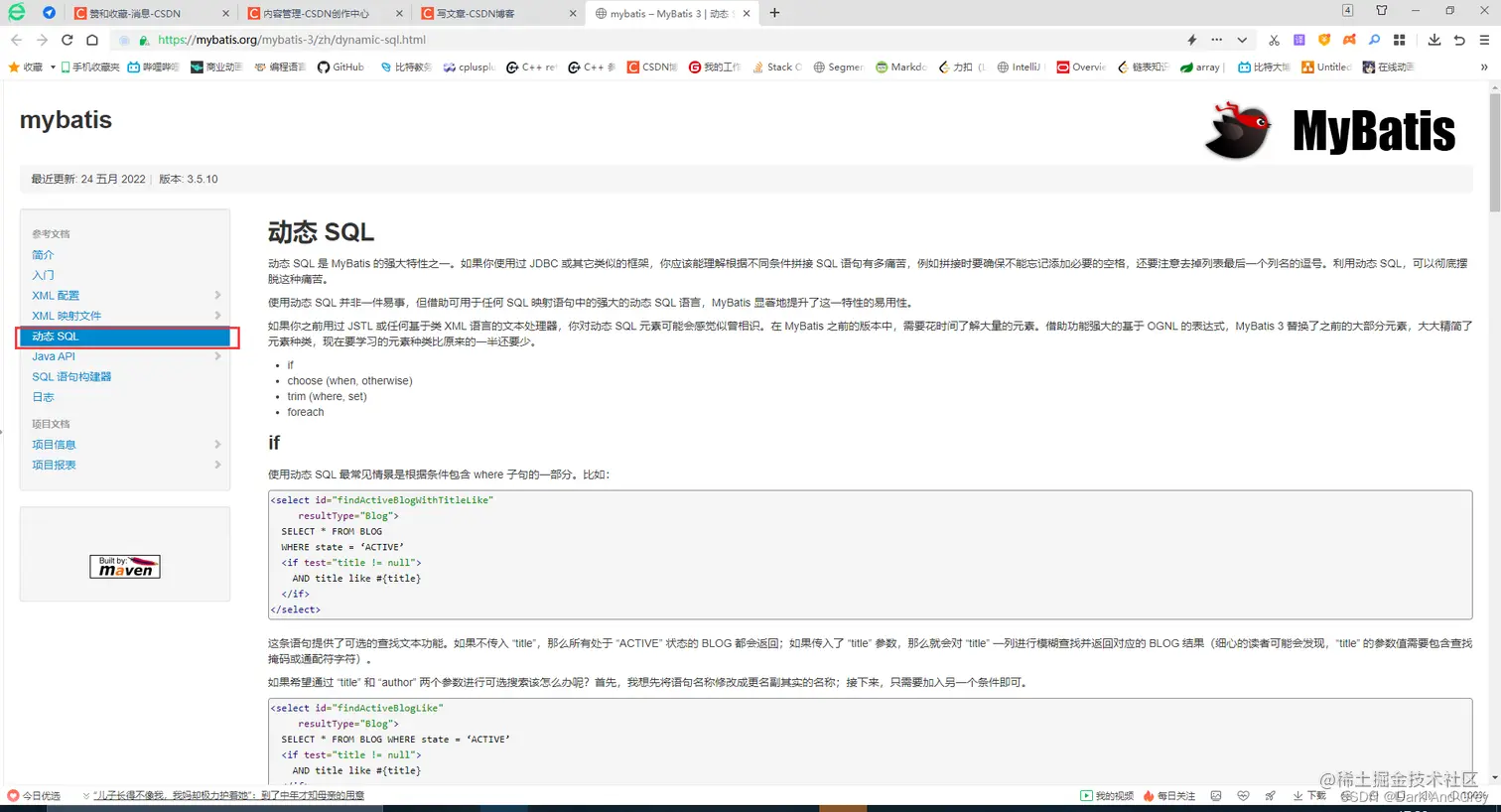Open a new browser tab

774,13
